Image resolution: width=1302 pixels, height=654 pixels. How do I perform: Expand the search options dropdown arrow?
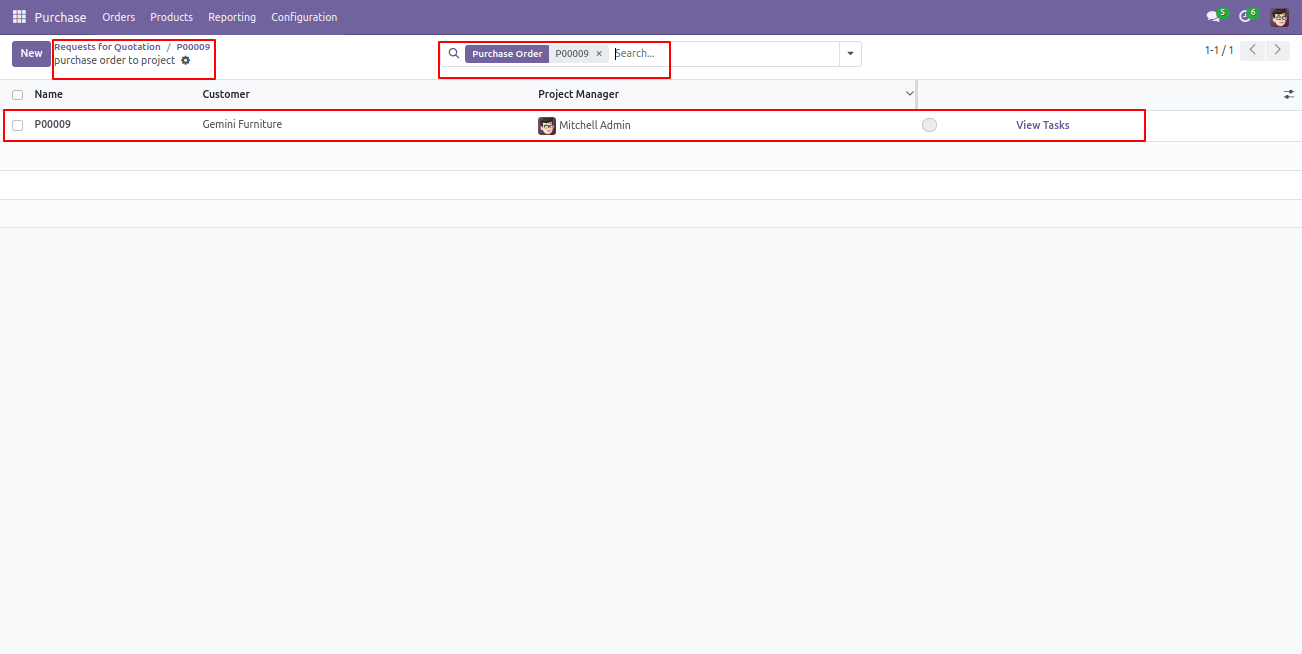click(851, 54)
